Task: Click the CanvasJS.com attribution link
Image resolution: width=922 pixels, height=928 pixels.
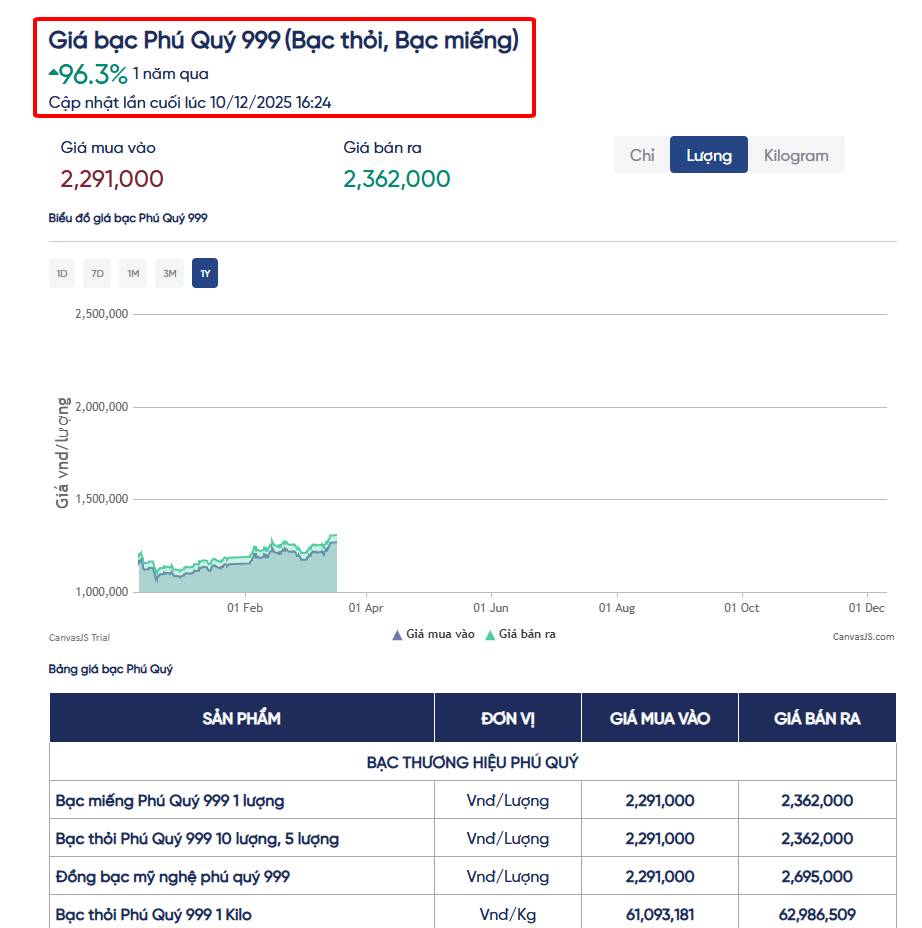Action: (x=864, y=637)
